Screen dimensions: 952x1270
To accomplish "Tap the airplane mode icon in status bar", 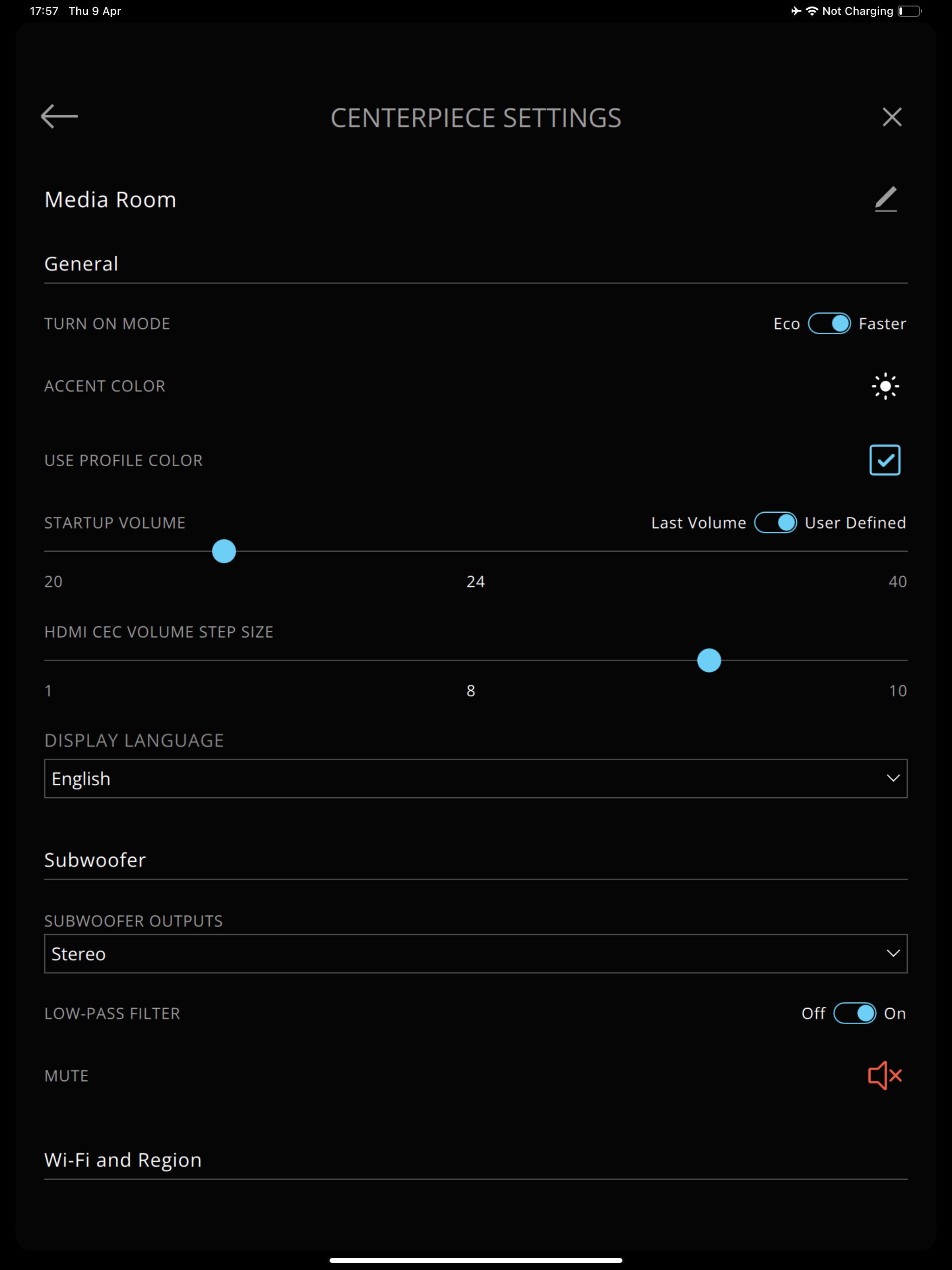I will click(x=796, y=11).
